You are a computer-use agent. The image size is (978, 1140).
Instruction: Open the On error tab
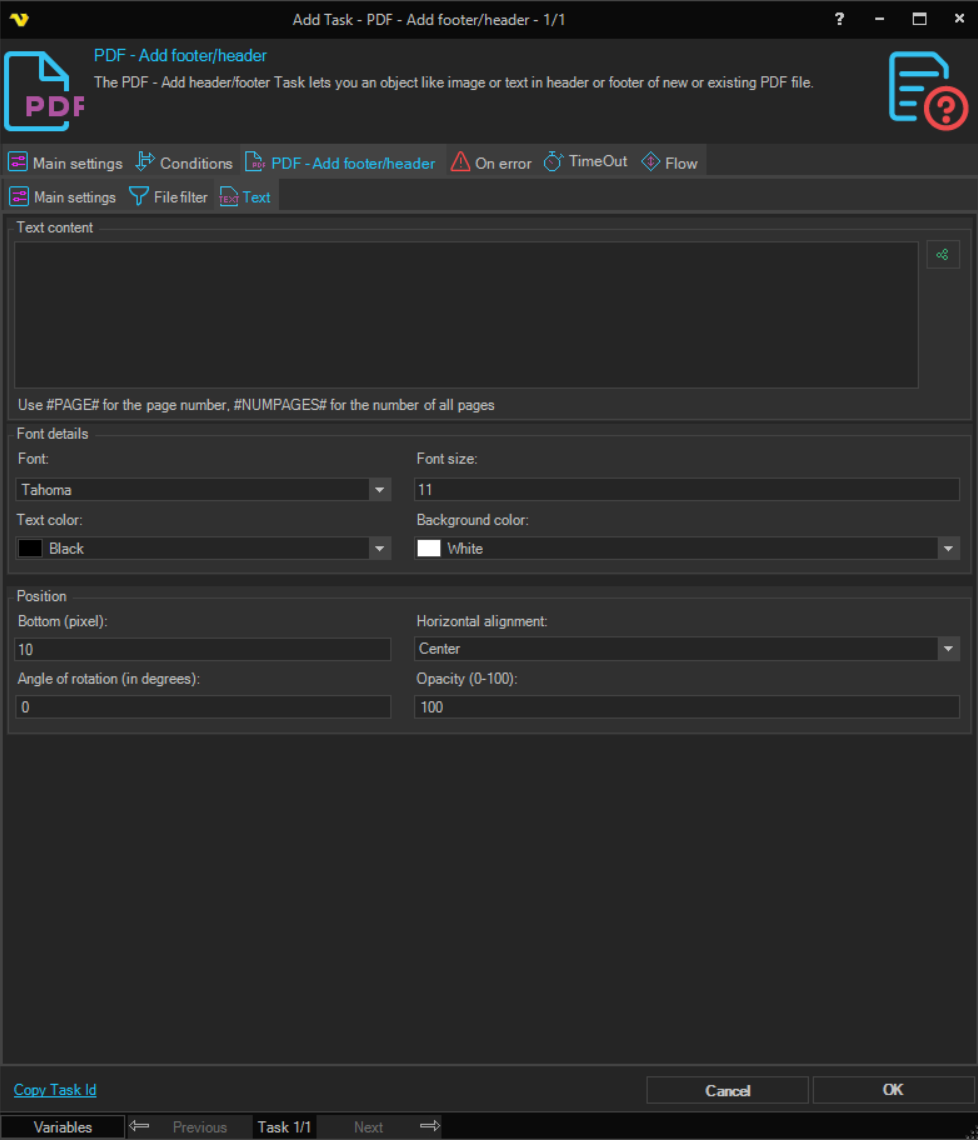click(491, 163)
